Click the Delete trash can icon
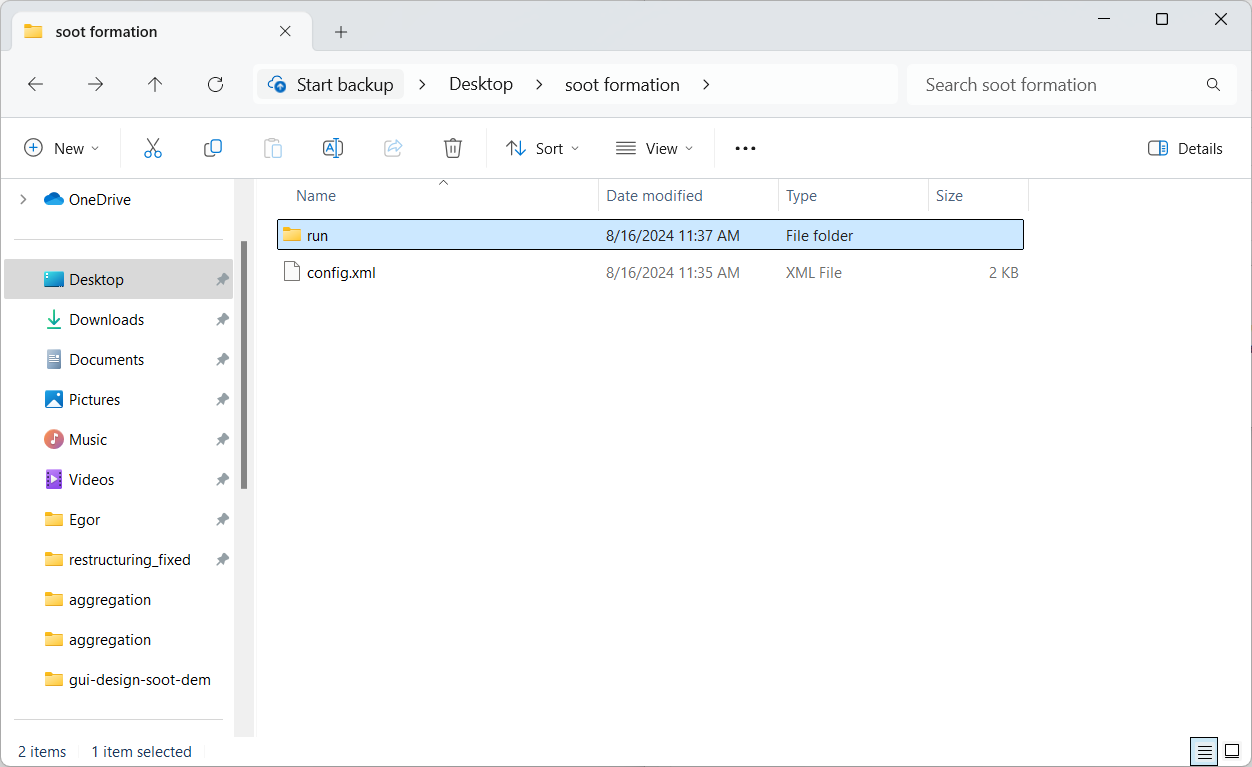Image resolution: width=1252 pixels, height=767 pixels. pyautogui.click(x=453, y=148)
